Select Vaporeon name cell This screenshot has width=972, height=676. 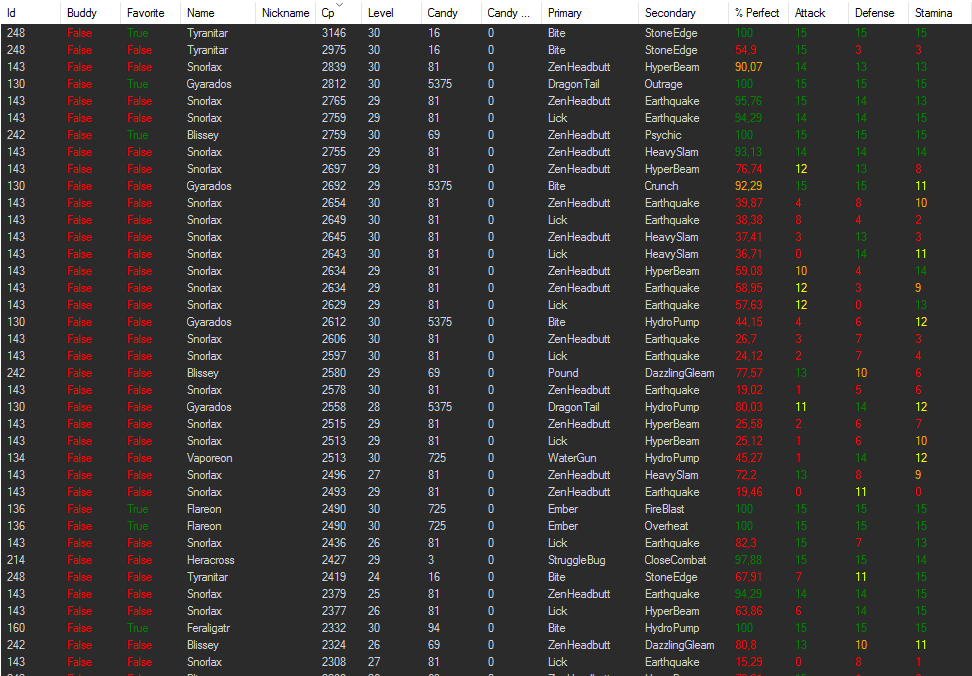tap(210, 458)
